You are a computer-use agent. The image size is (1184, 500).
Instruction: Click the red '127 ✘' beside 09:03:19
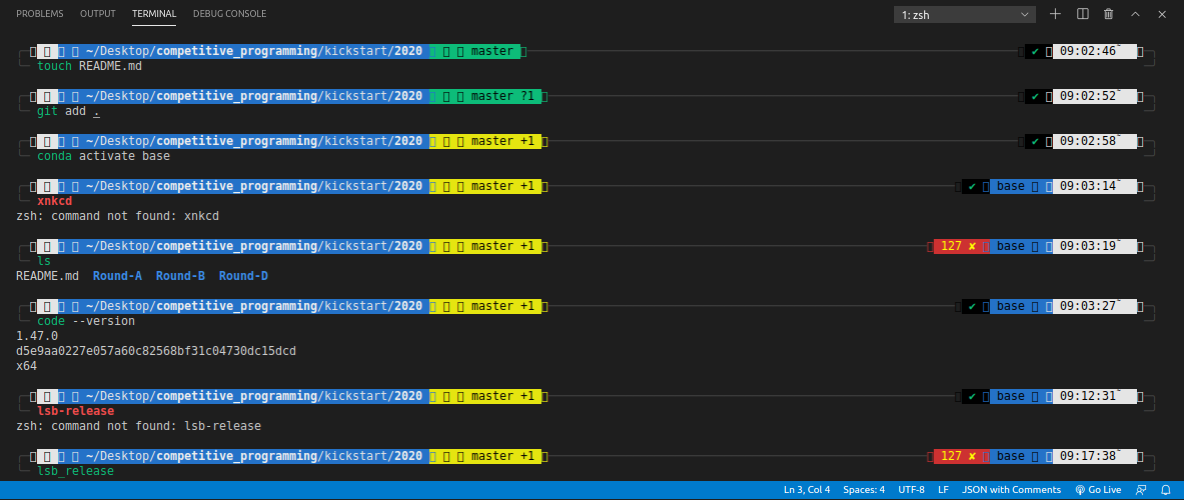959,246
